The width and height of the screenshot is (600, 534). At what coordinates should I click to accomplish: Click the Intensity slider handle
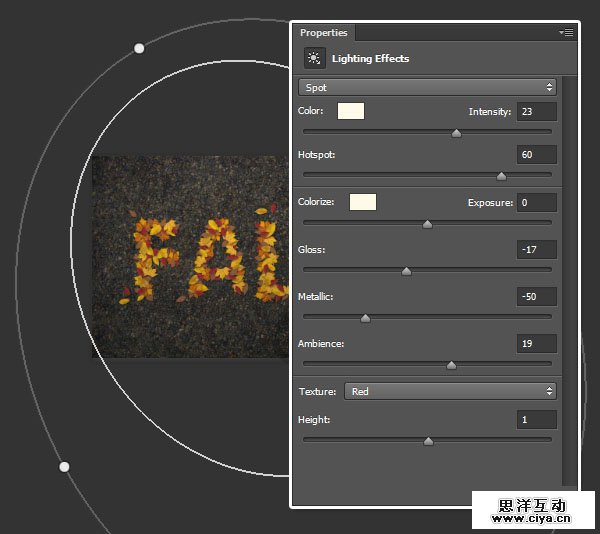pyautogui.click(x=457, y=132)
